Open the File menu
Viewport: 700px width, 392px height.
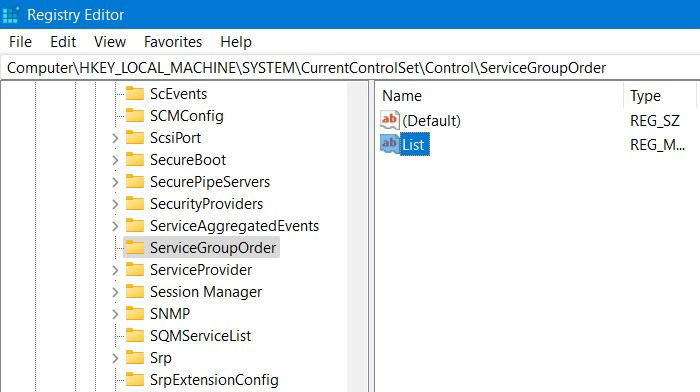pyautogui.click(x=21, y=42)
